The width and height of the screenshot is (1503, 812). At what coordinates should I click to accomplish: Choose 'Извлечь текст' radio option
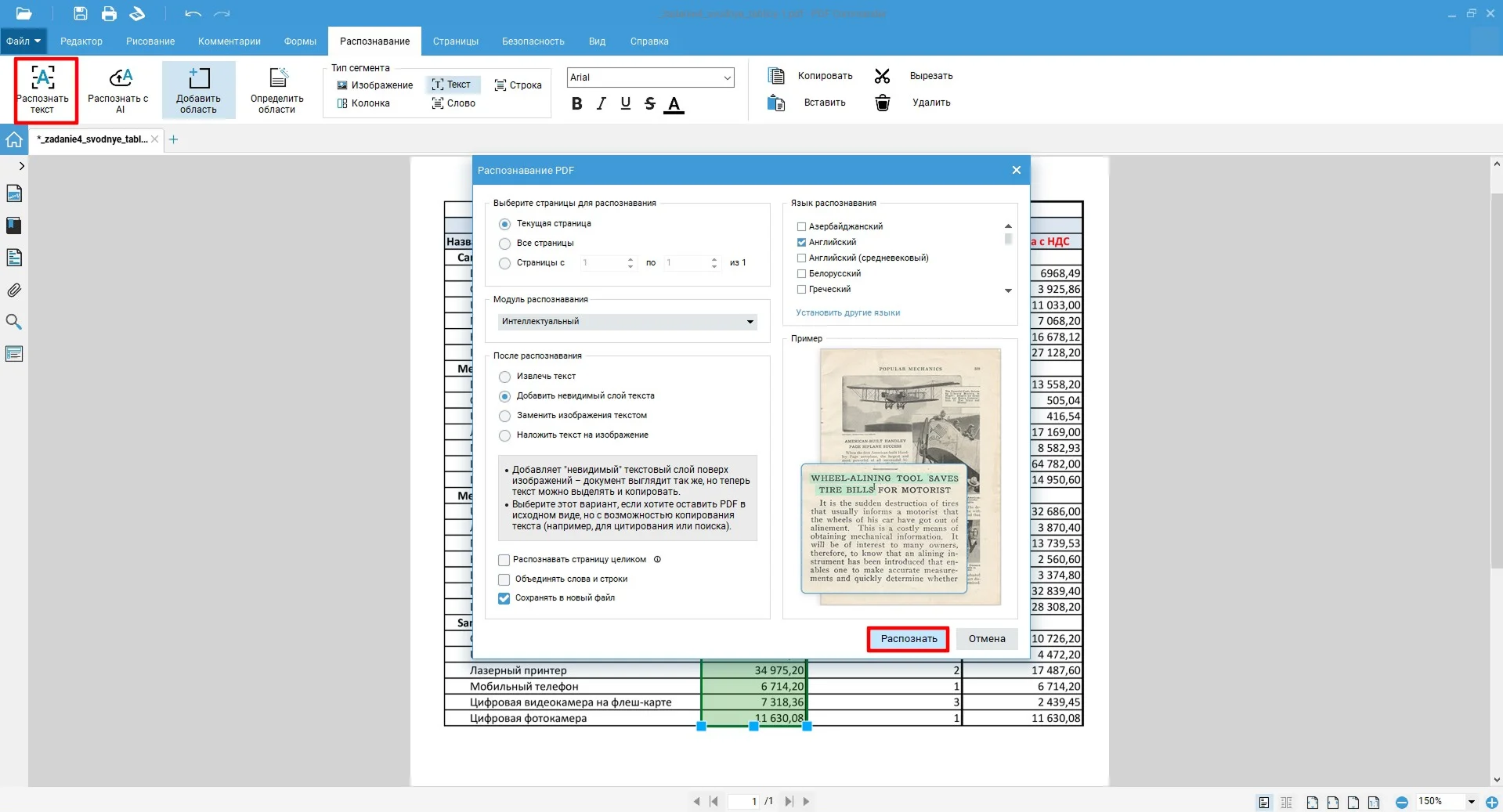tap(505, 377)
